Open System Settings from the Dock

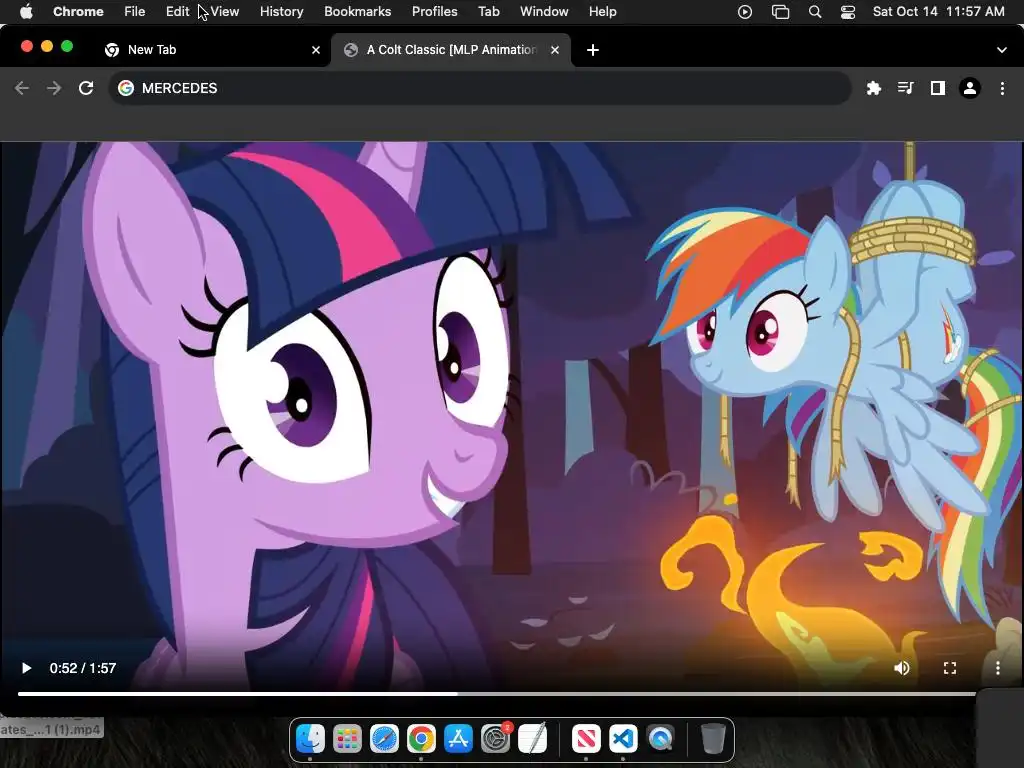click(x=496, y=739)
